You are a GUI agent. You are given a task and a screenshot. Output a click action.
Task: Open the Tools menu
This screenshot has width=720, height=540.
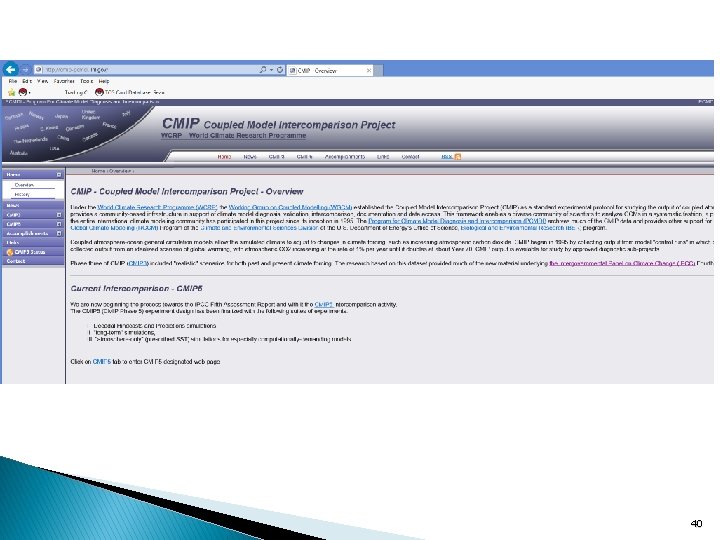pos(86,81)
